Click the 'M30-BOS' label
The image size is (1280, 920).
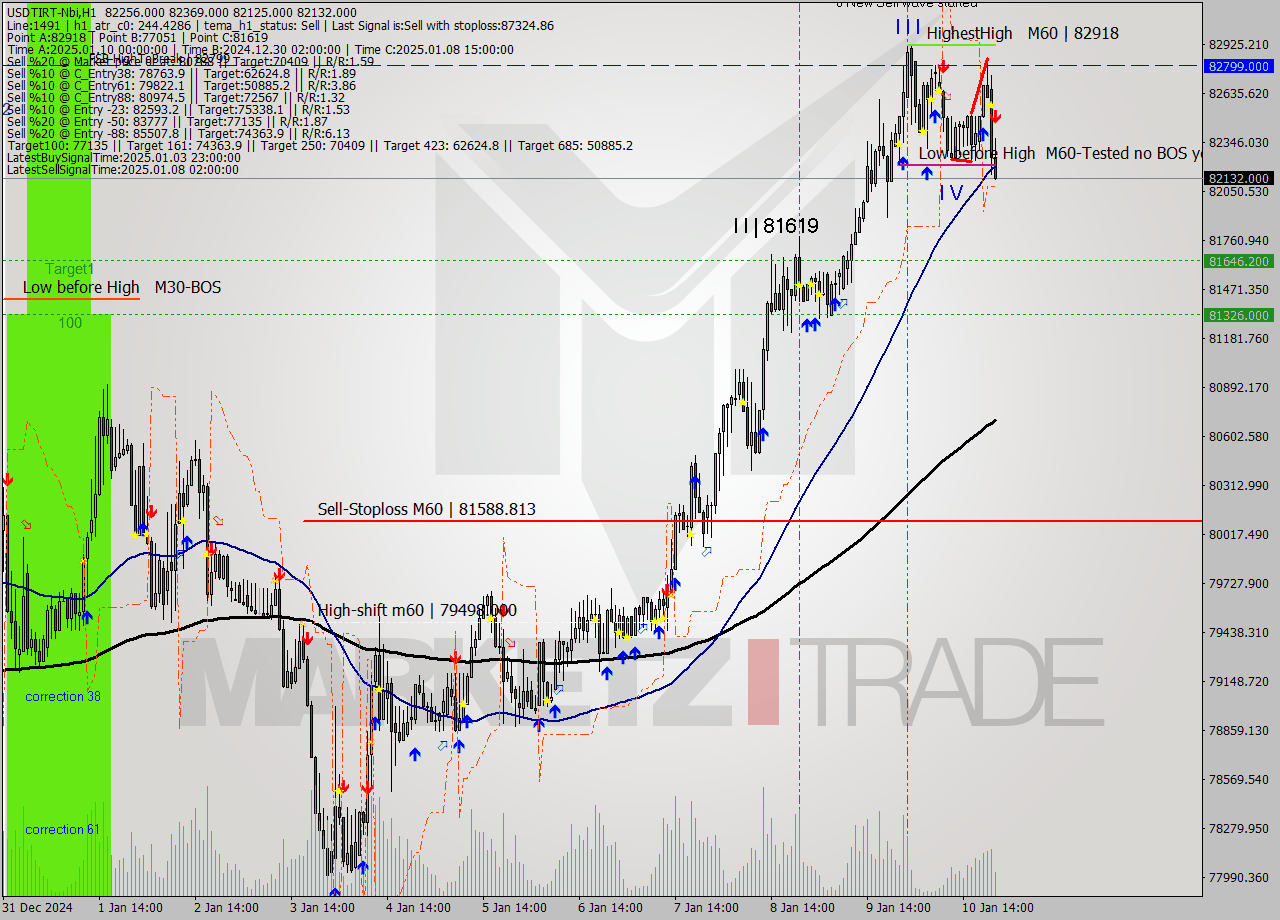pos(188,287)
